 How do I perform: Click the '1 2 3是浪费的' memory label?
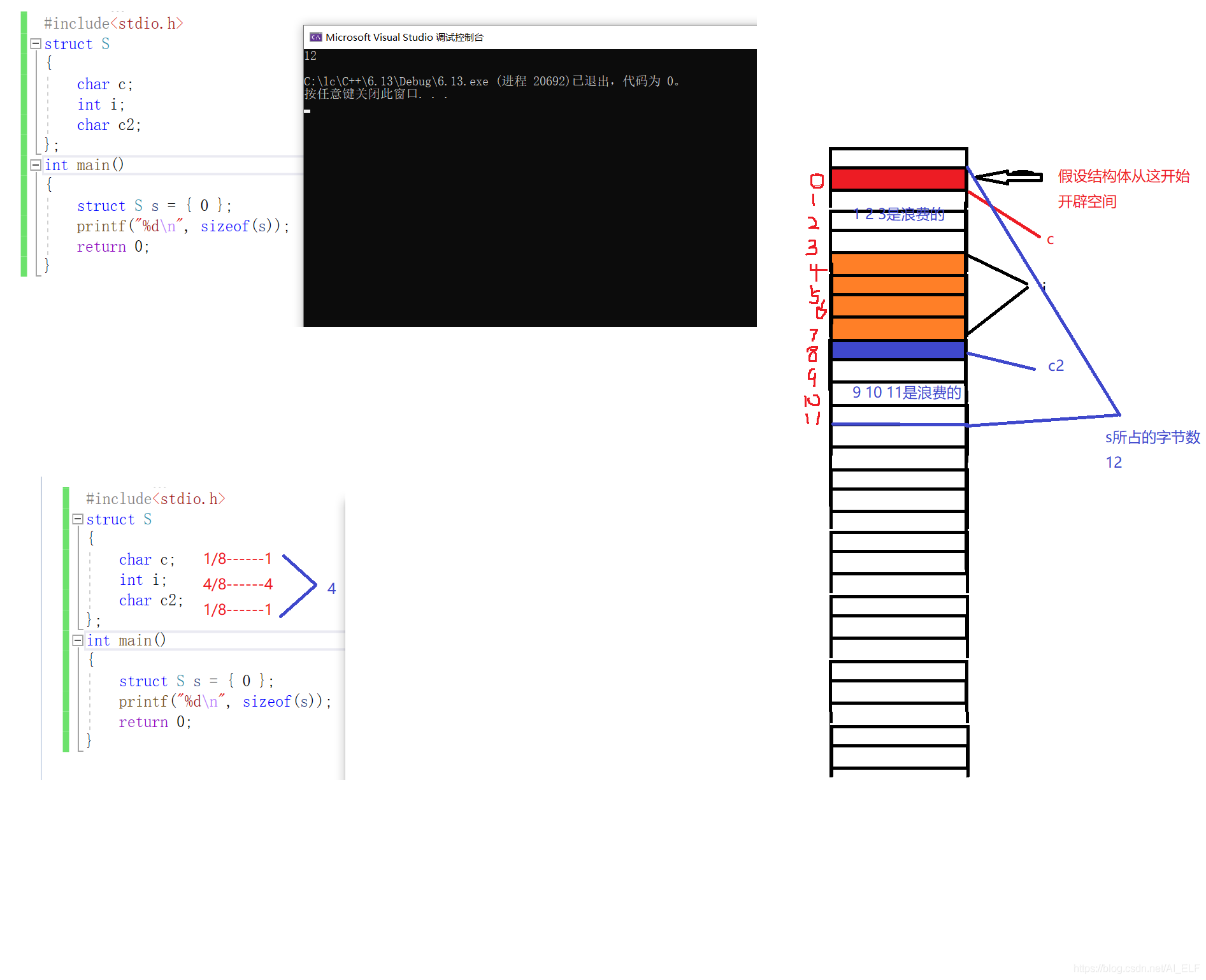[899, 214]
